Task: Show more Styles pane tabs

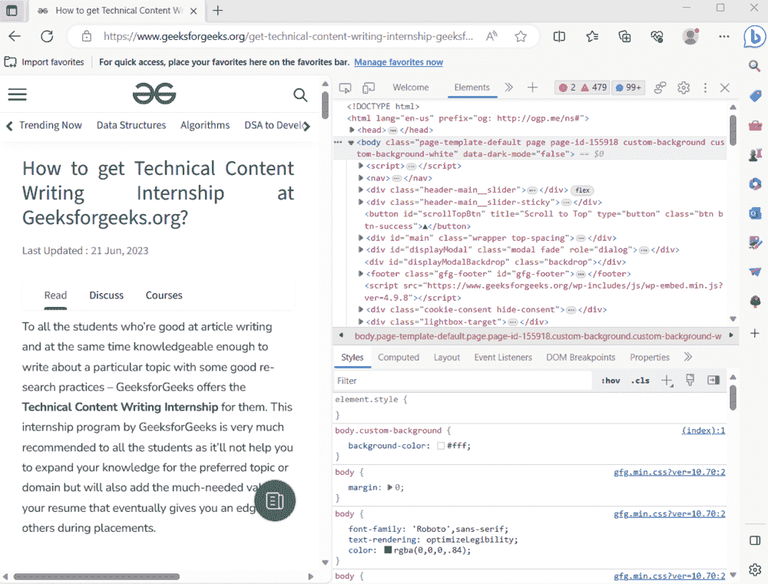Action: [x=688, y=357]
